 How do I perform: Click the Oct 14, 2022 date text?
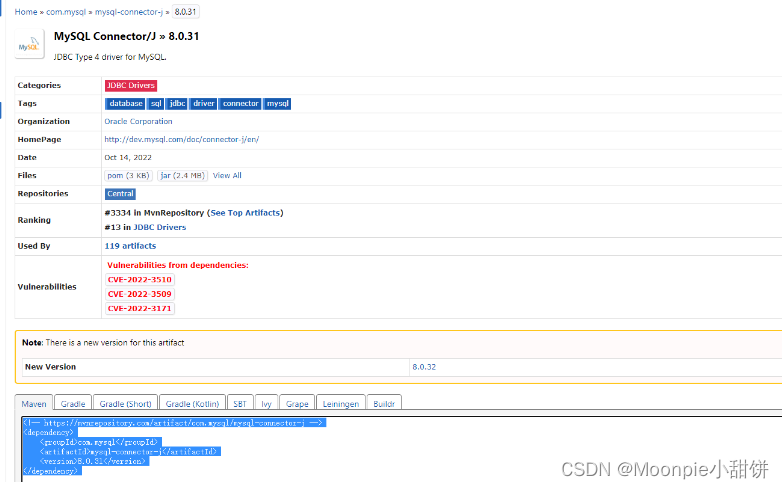[128, 158]
